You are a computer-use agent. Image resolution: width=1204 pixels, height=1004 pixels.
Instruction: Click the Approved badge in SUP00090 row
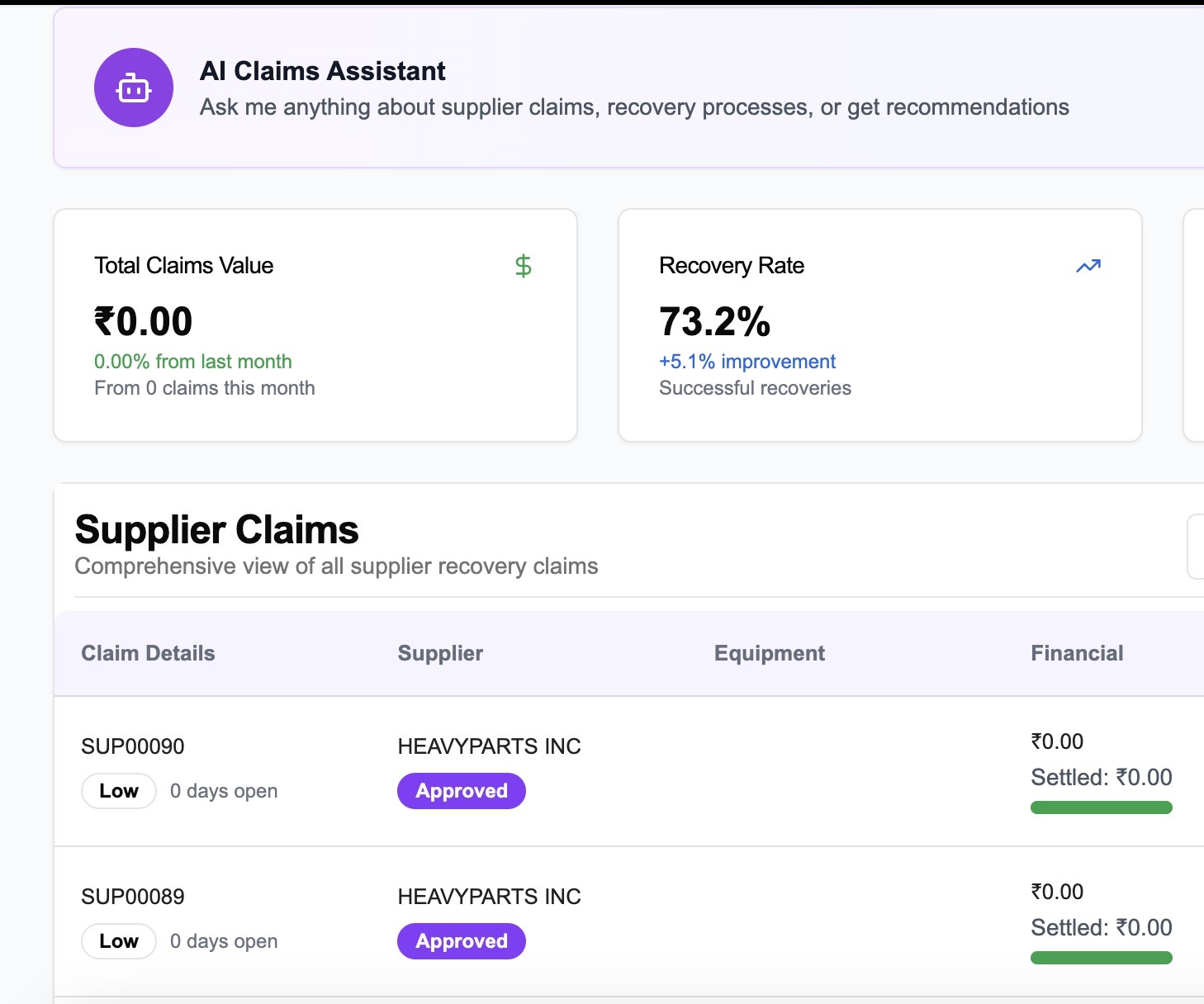pyautogui.click(x=462, y=791)
